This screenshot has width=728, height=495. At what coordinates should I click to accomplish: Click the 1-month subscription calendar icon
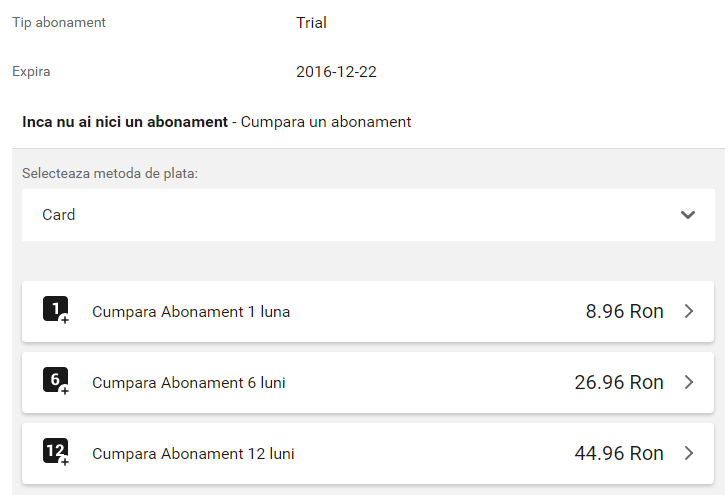tap(56, 310)
